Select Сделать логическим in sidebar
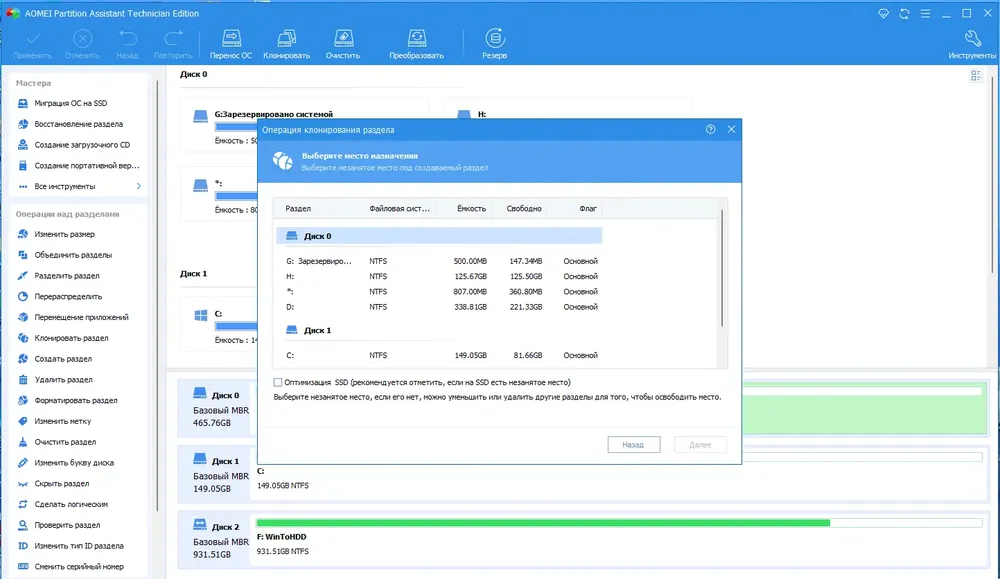 pos(71,504)
